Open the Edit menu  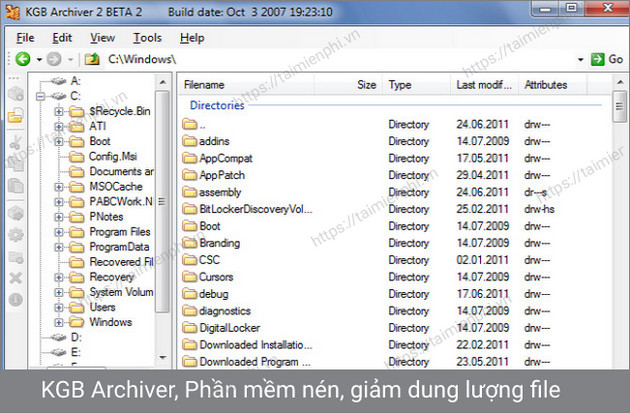click(62, 38)
